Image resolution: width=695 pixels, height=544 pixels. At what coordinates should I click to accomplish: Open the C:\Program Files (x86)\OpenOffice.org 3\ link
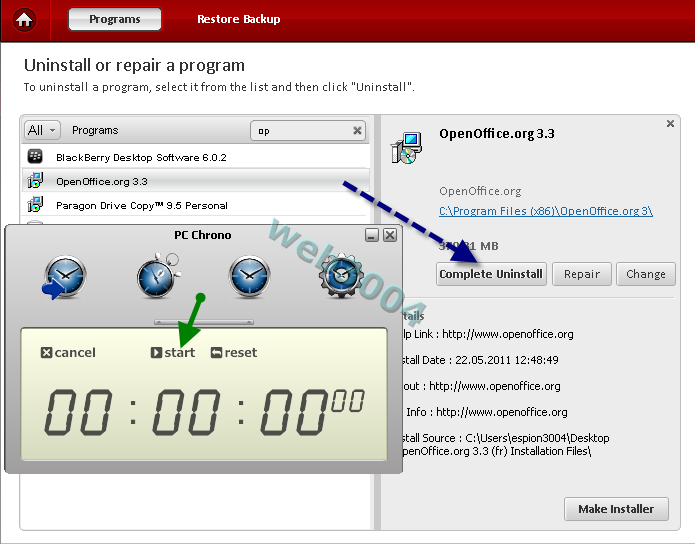point(546,211)
